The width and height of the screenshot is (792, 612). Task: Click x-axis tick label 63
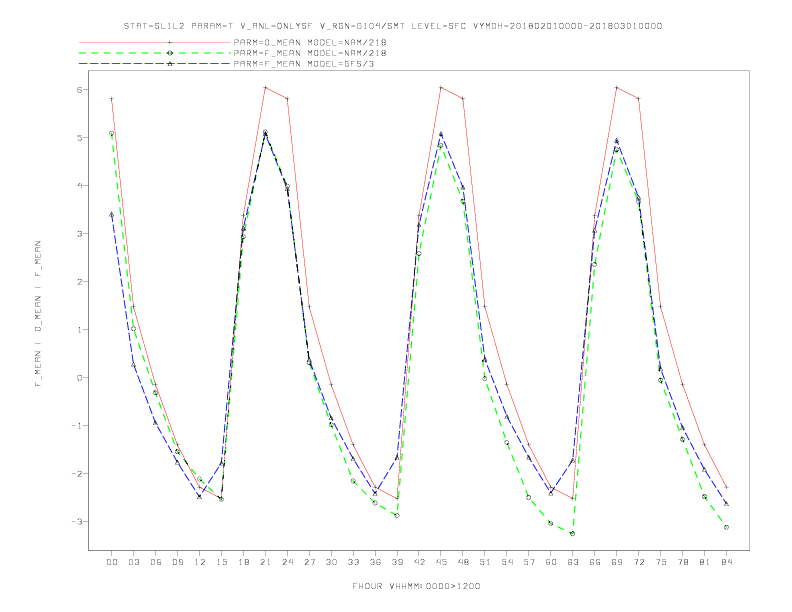(x=573, y=562)
